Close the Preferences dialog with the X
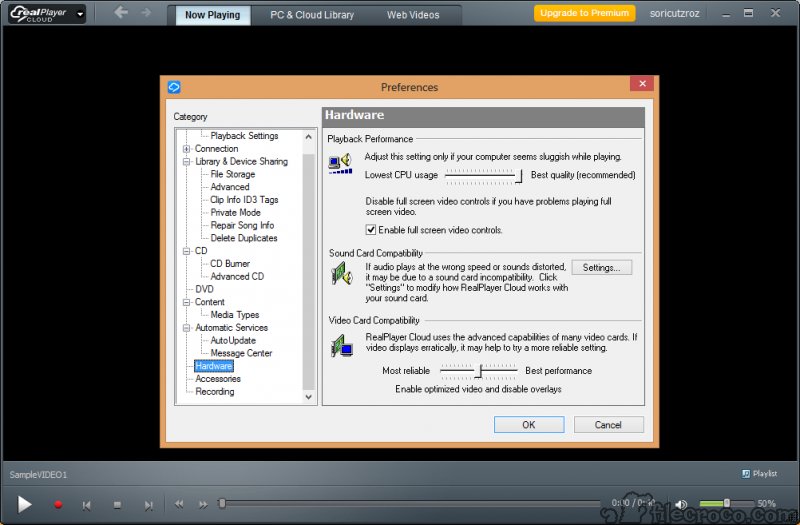This screenshot has height=525, width=800. click(x=642, y=84)
